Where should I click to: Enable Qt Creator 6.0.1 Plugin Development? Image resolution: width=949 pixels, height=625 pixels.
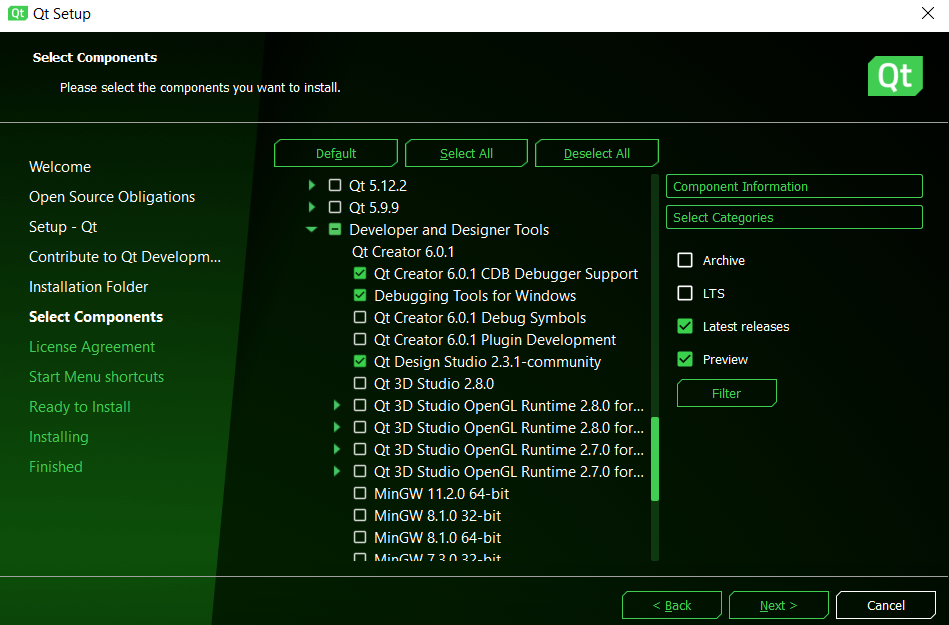(360, 339)
